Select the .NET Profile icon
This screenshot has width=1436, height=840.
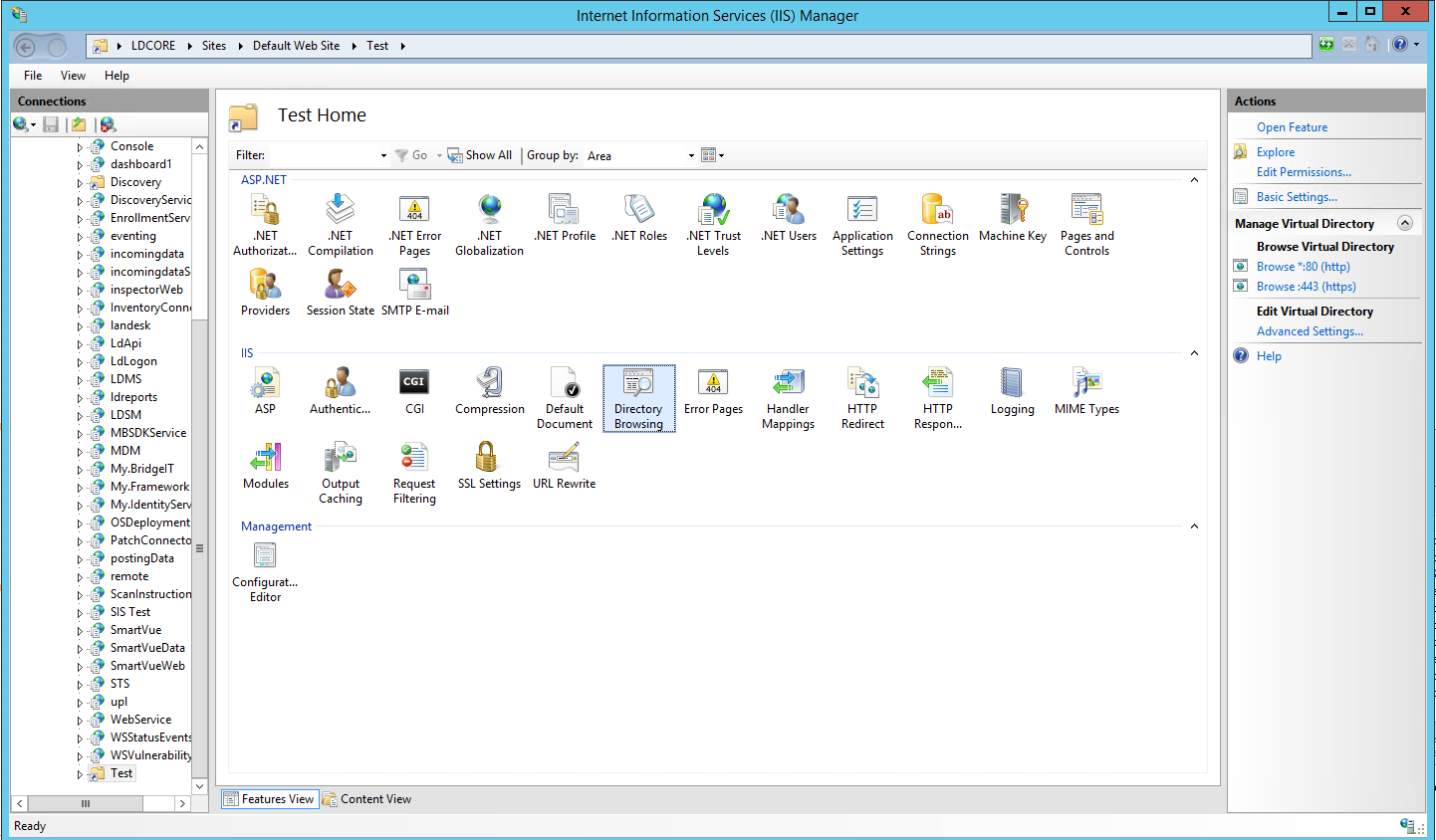coord(565,219)
